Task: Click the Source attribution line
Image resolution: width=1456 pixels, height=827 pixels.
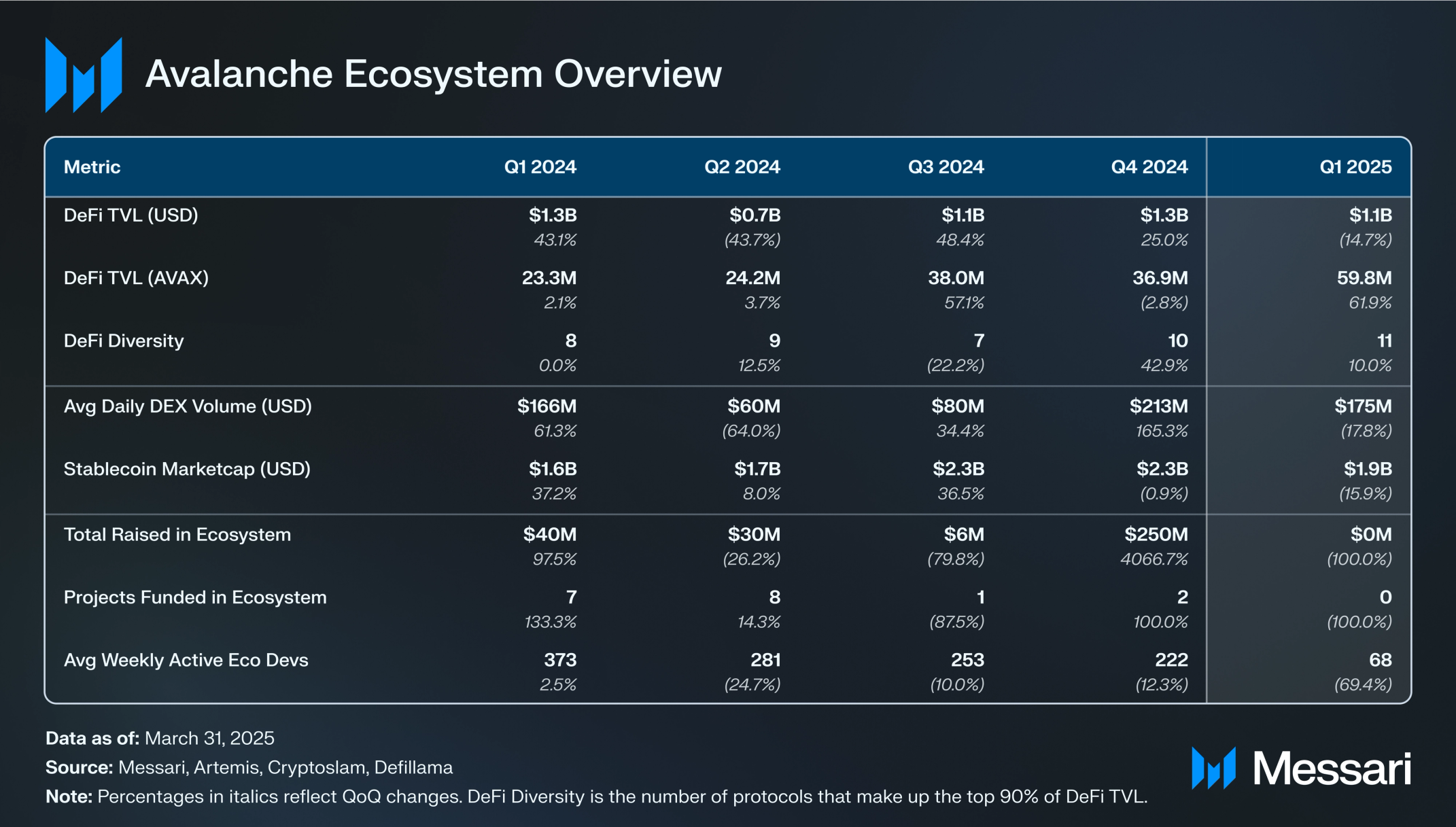Action: pyautogui.click(x=249, y=767)
